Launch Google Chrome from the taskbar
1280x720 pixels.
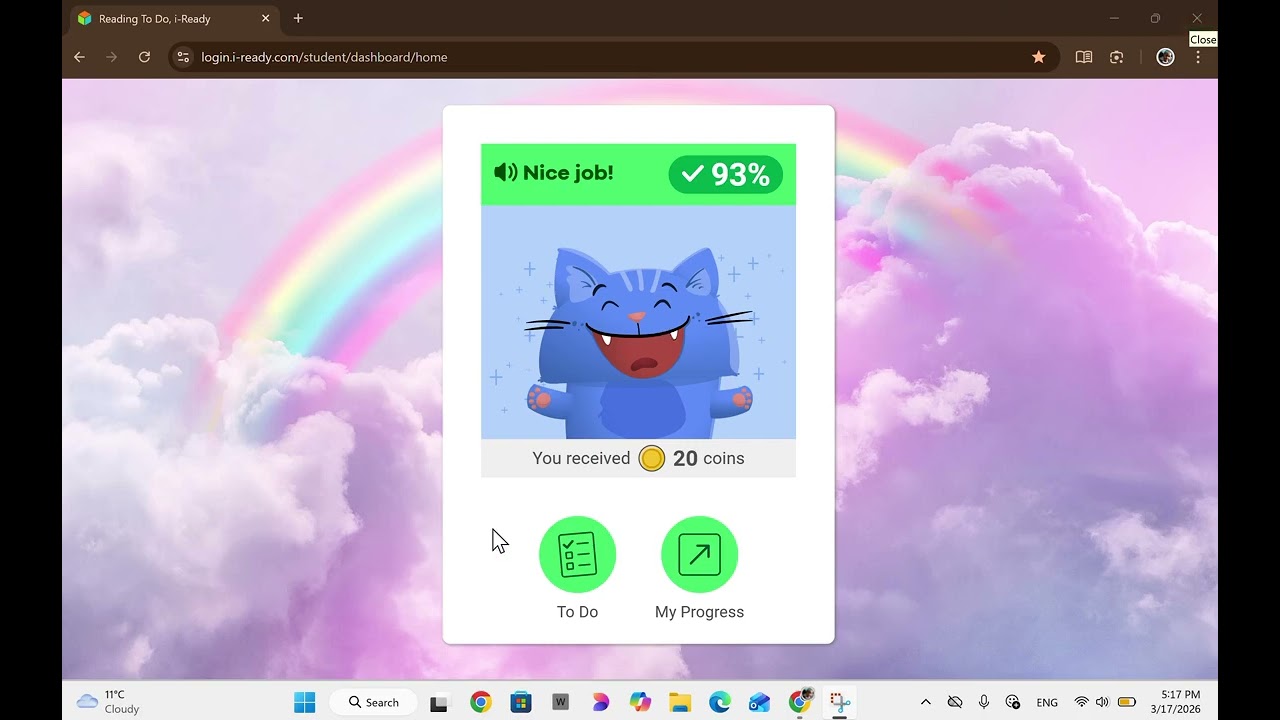tap(480, 702)
